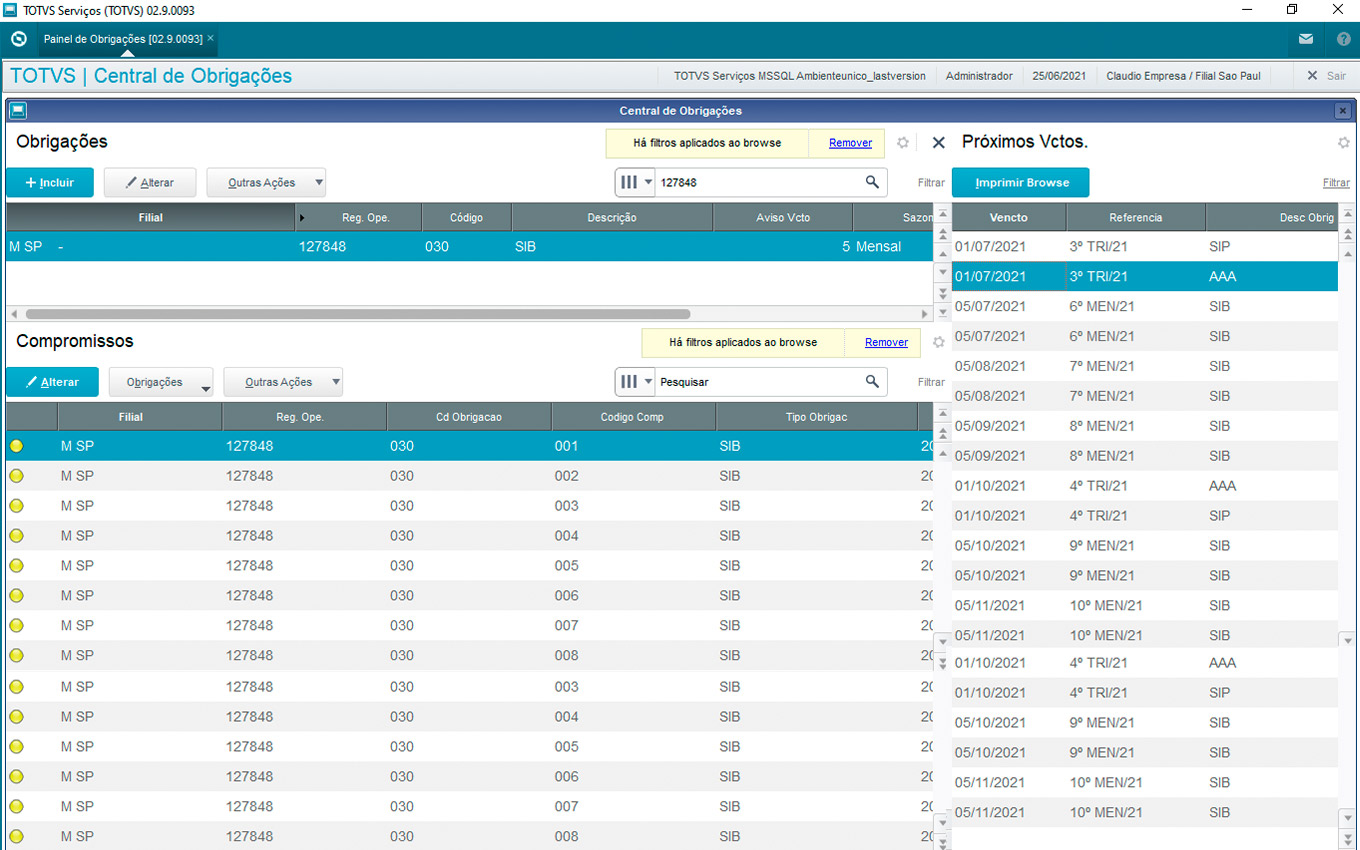This screenshot has width=1360, height=850.
Task: Click search magnifier in Obrigações search box
Action: tap(872, 182)
